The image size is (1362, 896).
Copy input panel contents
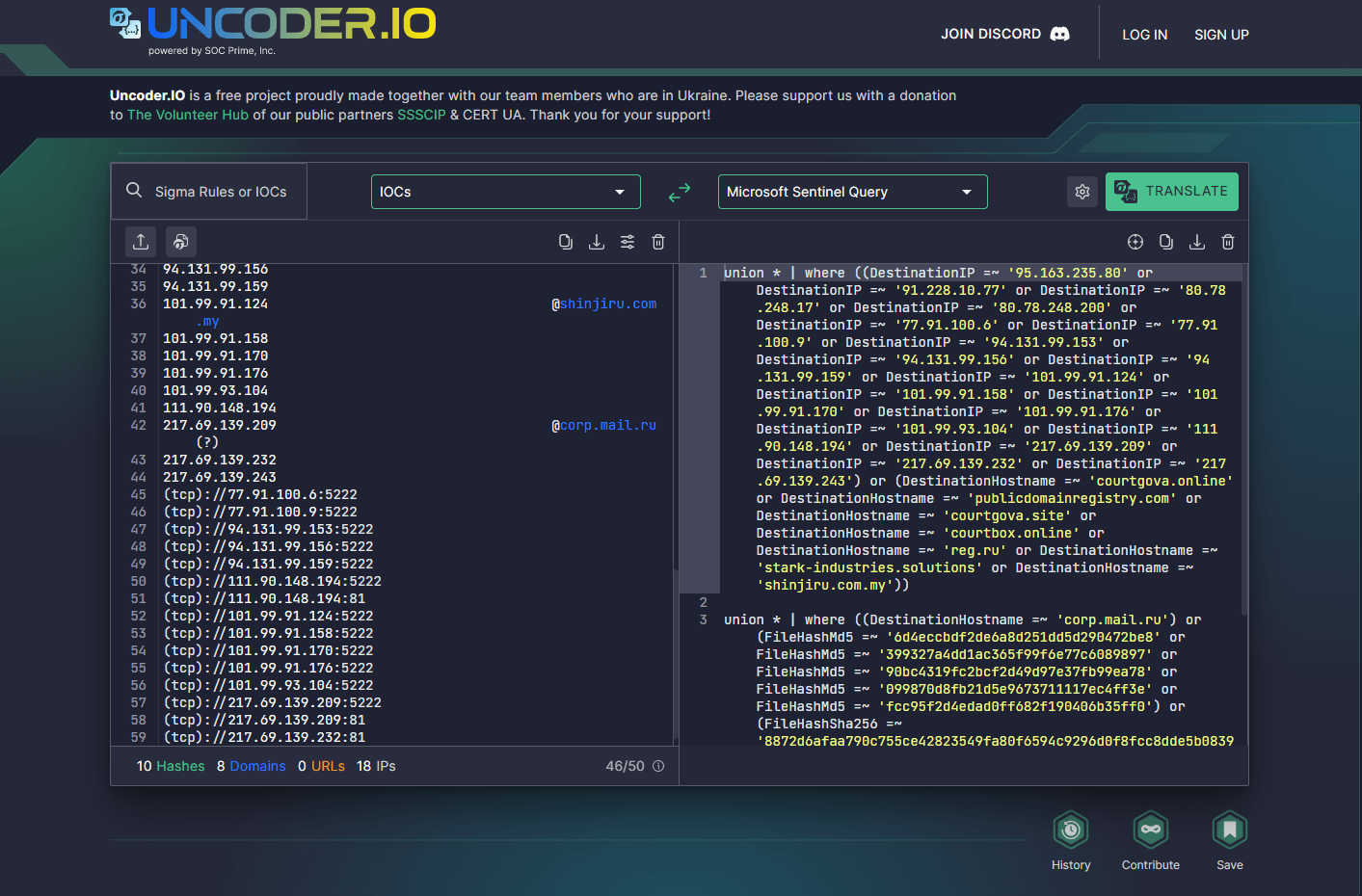(x=566, y=242)
